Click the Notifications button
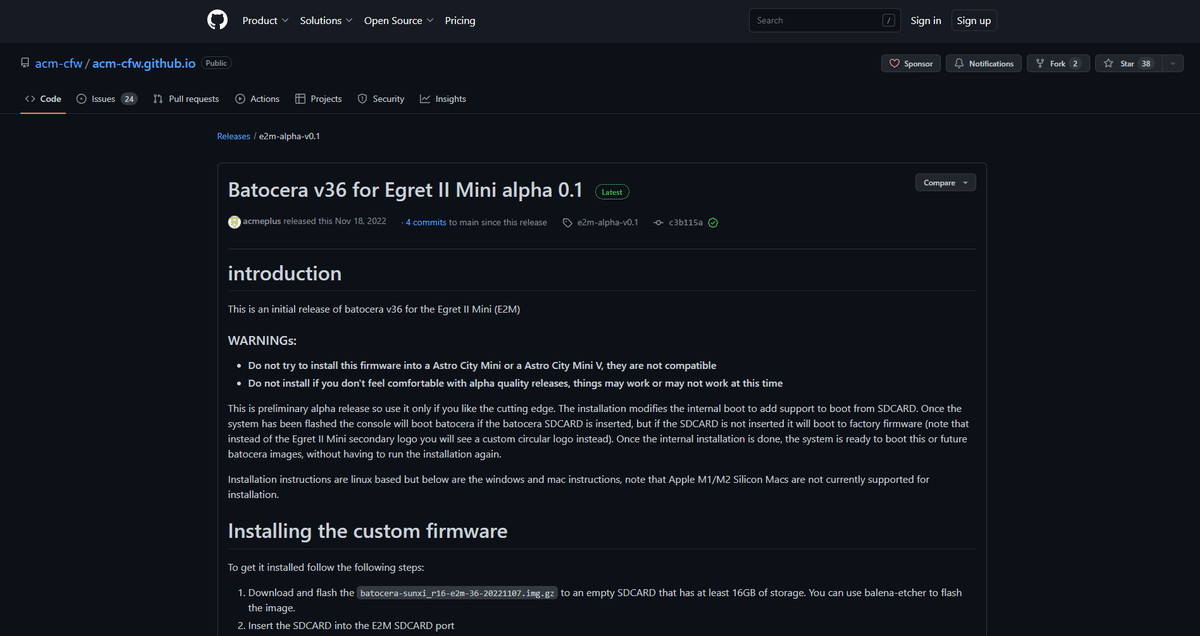 [x=984, y=63]
